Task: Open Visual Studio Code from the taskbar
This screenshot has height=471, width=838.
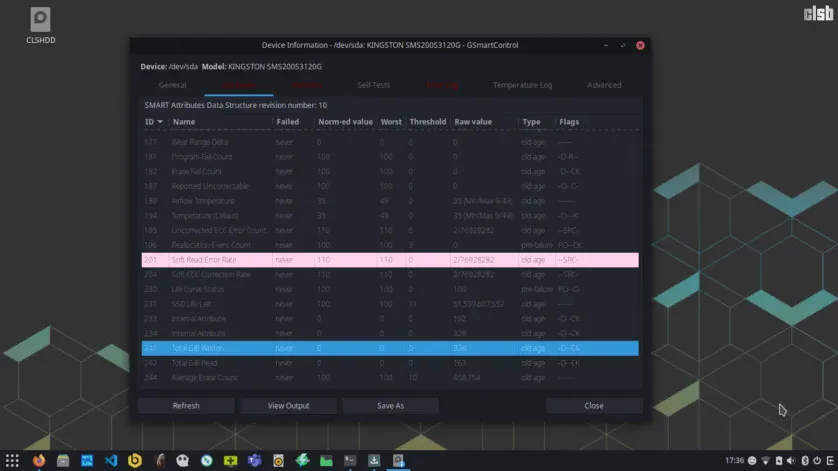Action: click(x=110, y=460)
